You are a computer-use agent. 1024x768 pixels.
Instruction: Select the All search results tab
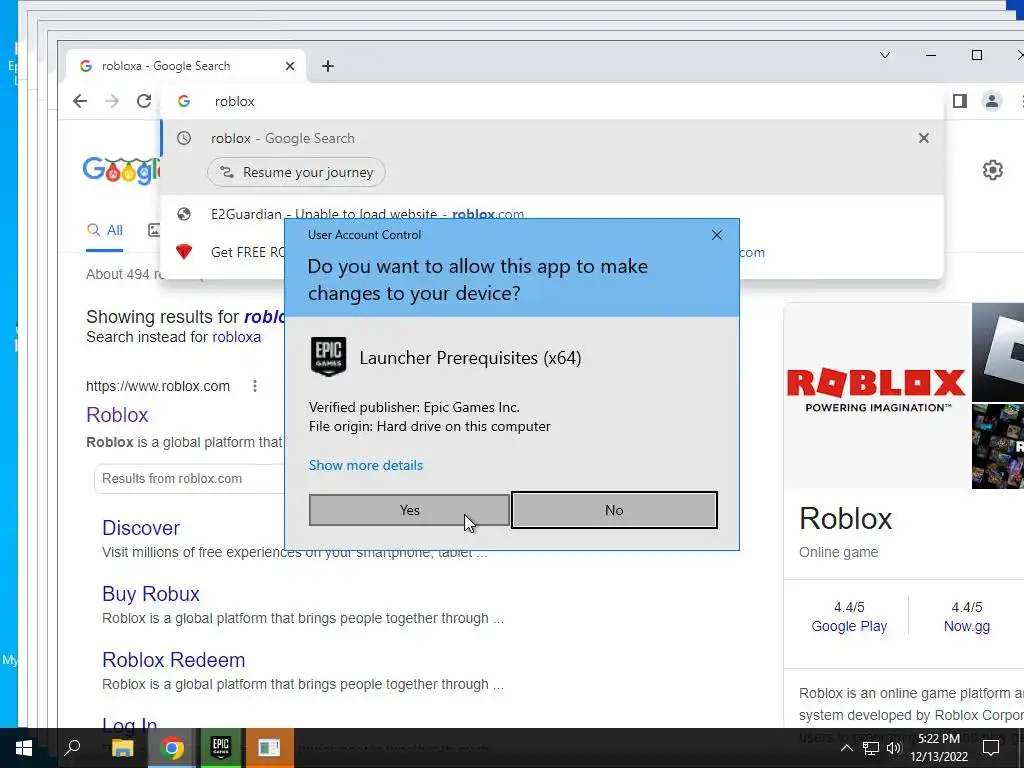(x=104, y=230)
